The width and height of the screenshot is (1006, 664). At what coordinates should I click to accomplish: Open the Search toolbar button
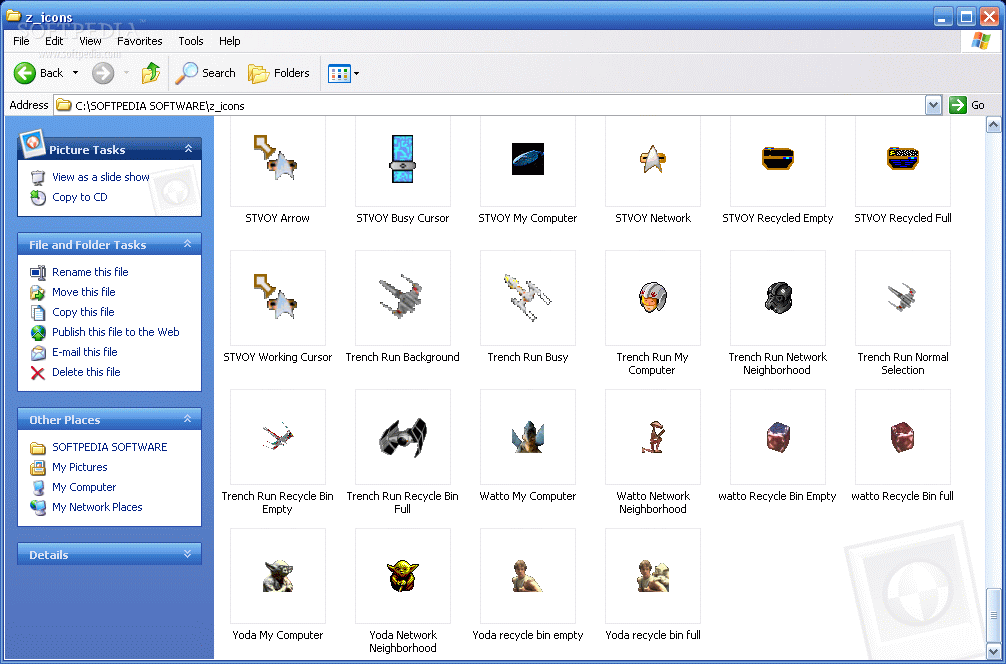coord(206,73)
